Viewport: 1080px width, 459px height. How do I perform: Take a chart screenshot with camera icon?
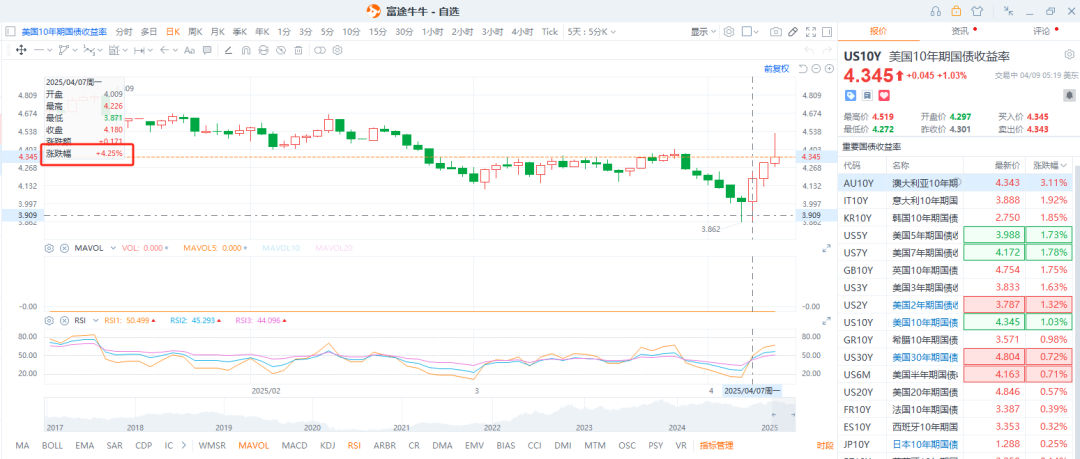tap(776, 32)
